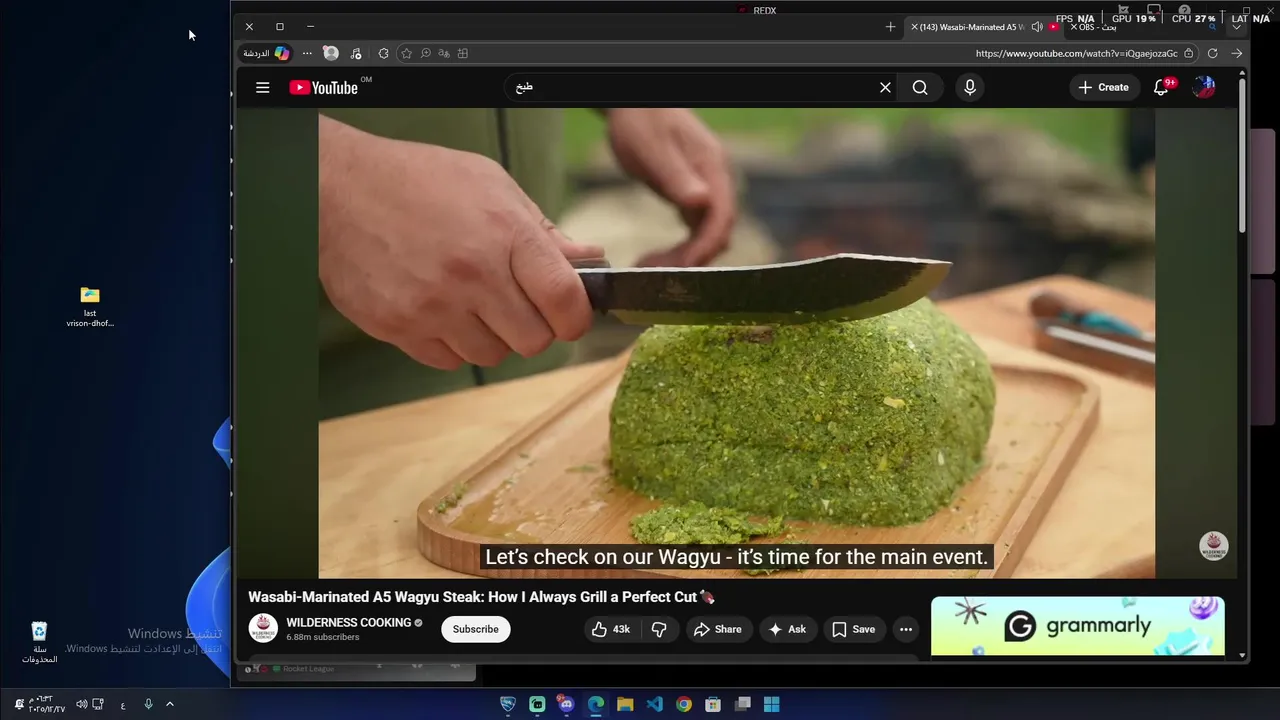Open the last vrison-dhof desktop folder
Viewport: 1280px width, 720px height.
(x=90, y=307)
